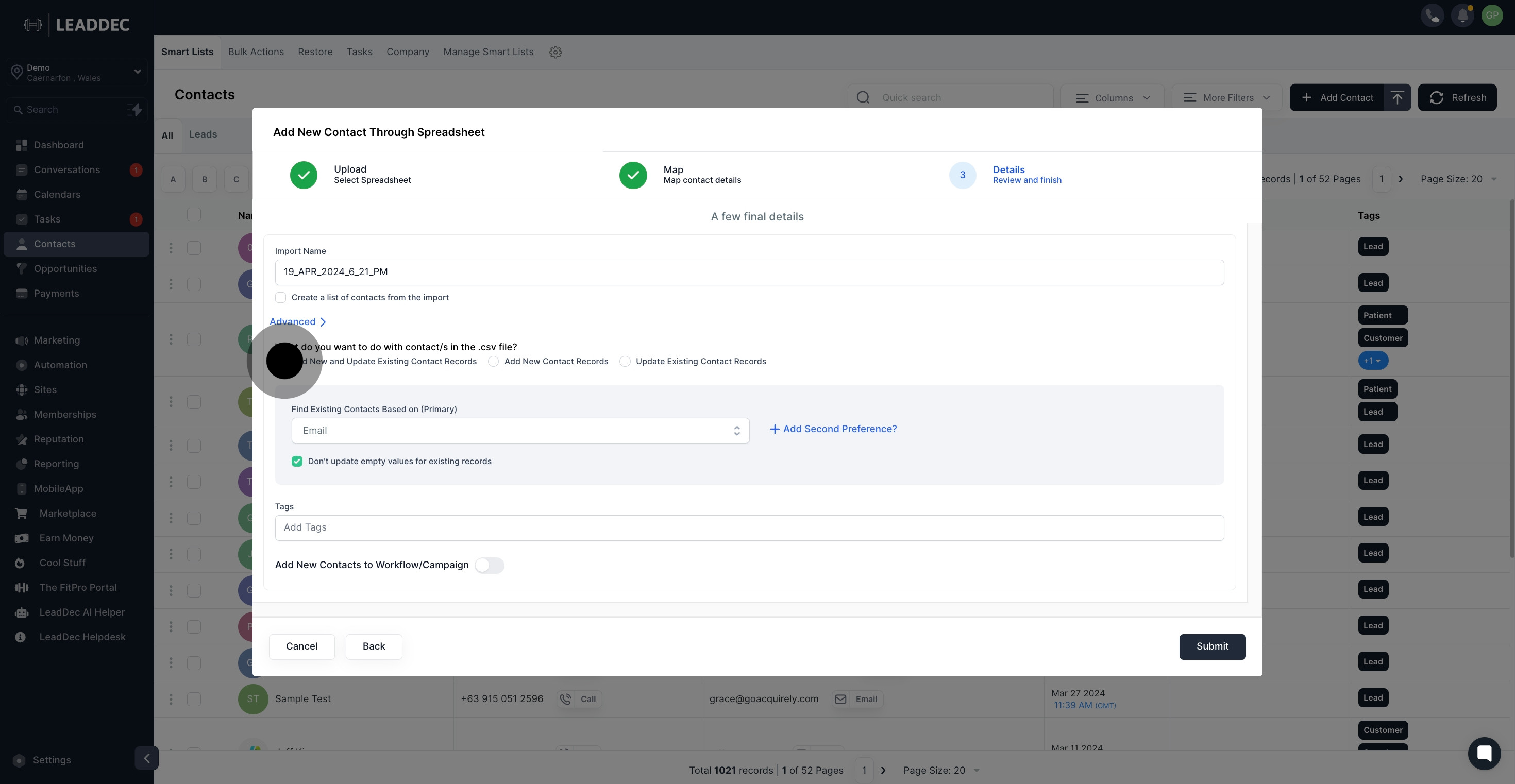This screenshot has width=1515, height=784.
Task: Select 'Add New Contact Records' radio option
Action: pos(494,362)
